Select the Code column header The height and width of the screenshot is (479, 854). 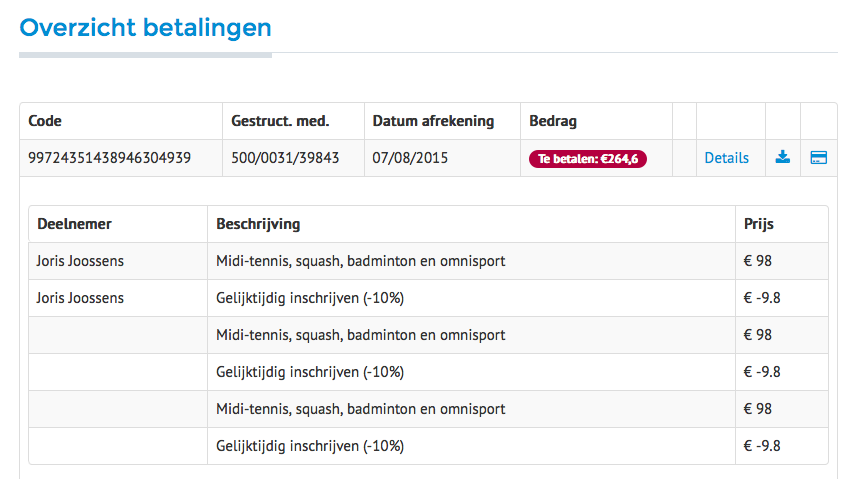(x=45, y=121)
